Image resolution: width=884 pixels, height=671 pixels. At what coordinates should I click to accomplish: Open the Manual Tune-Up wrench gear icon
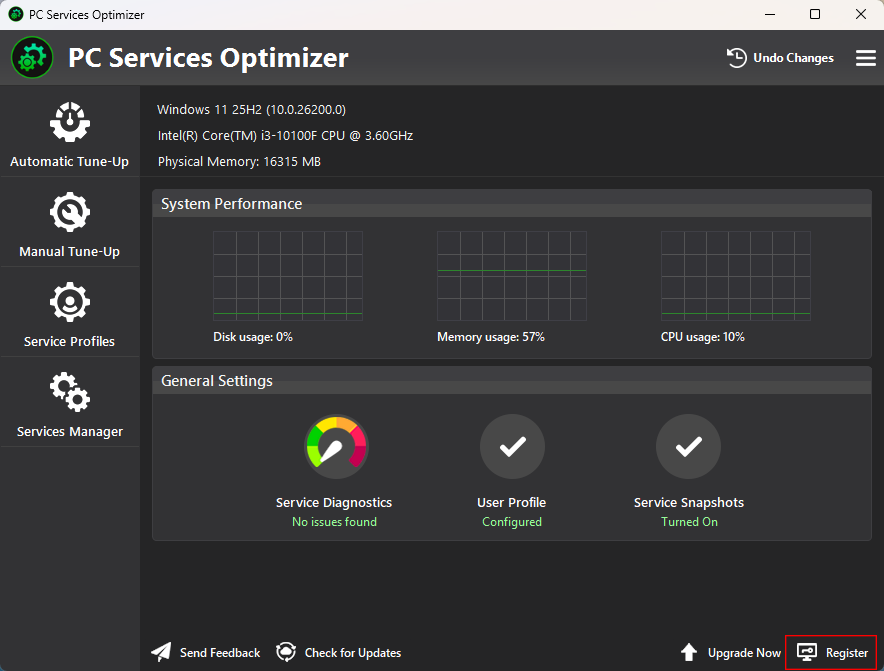(x=69, y=212)
